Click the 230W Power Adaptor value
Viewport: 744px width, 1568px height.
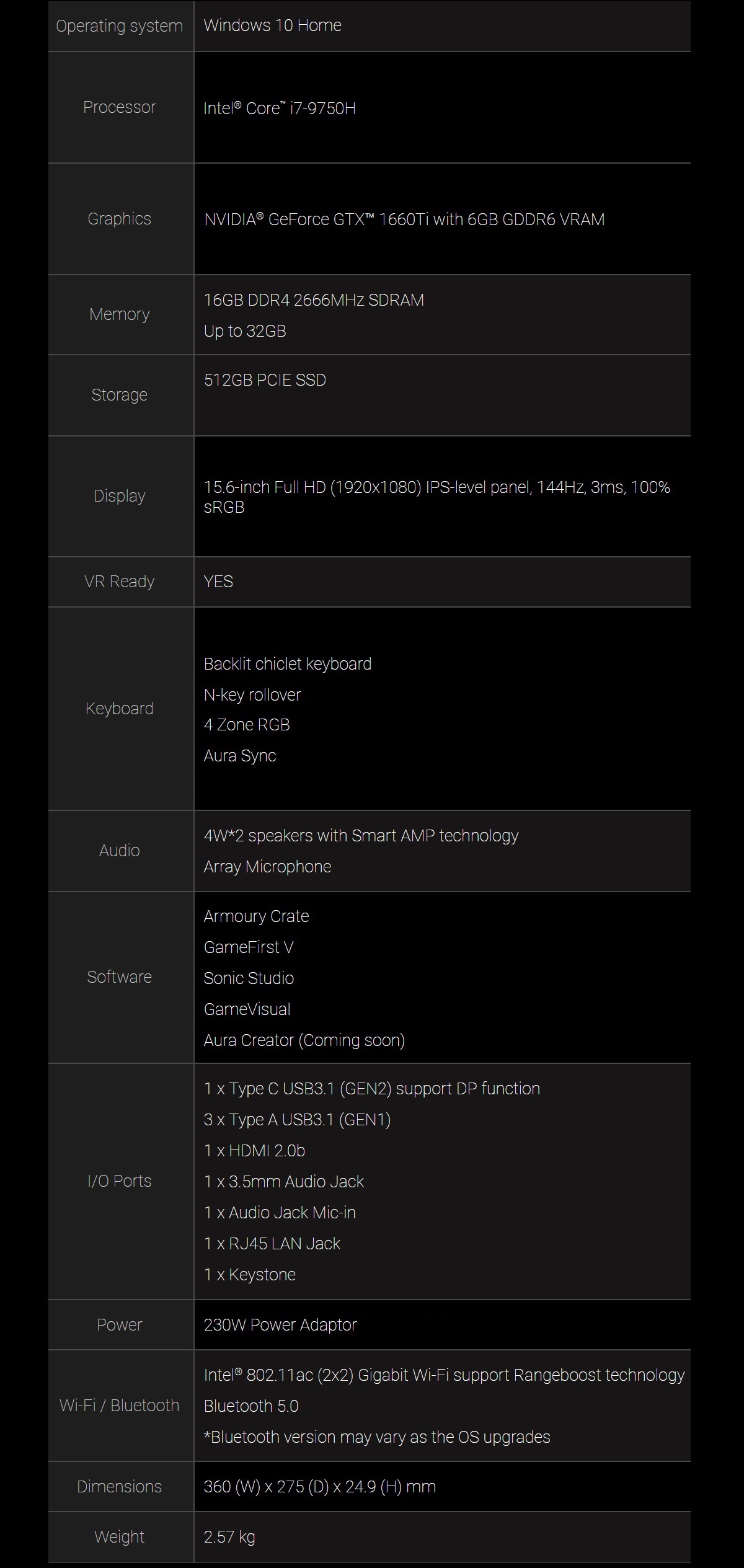pos(280,1325)
